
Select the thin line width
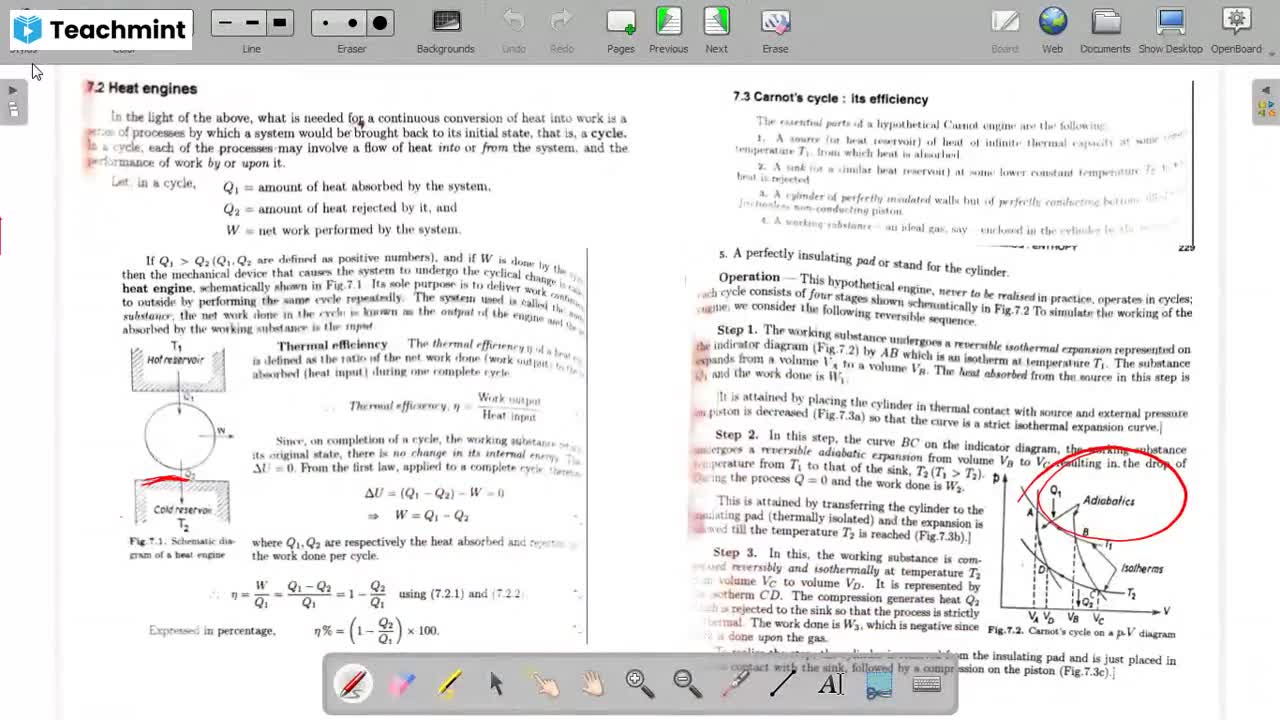tap(225, 23)
